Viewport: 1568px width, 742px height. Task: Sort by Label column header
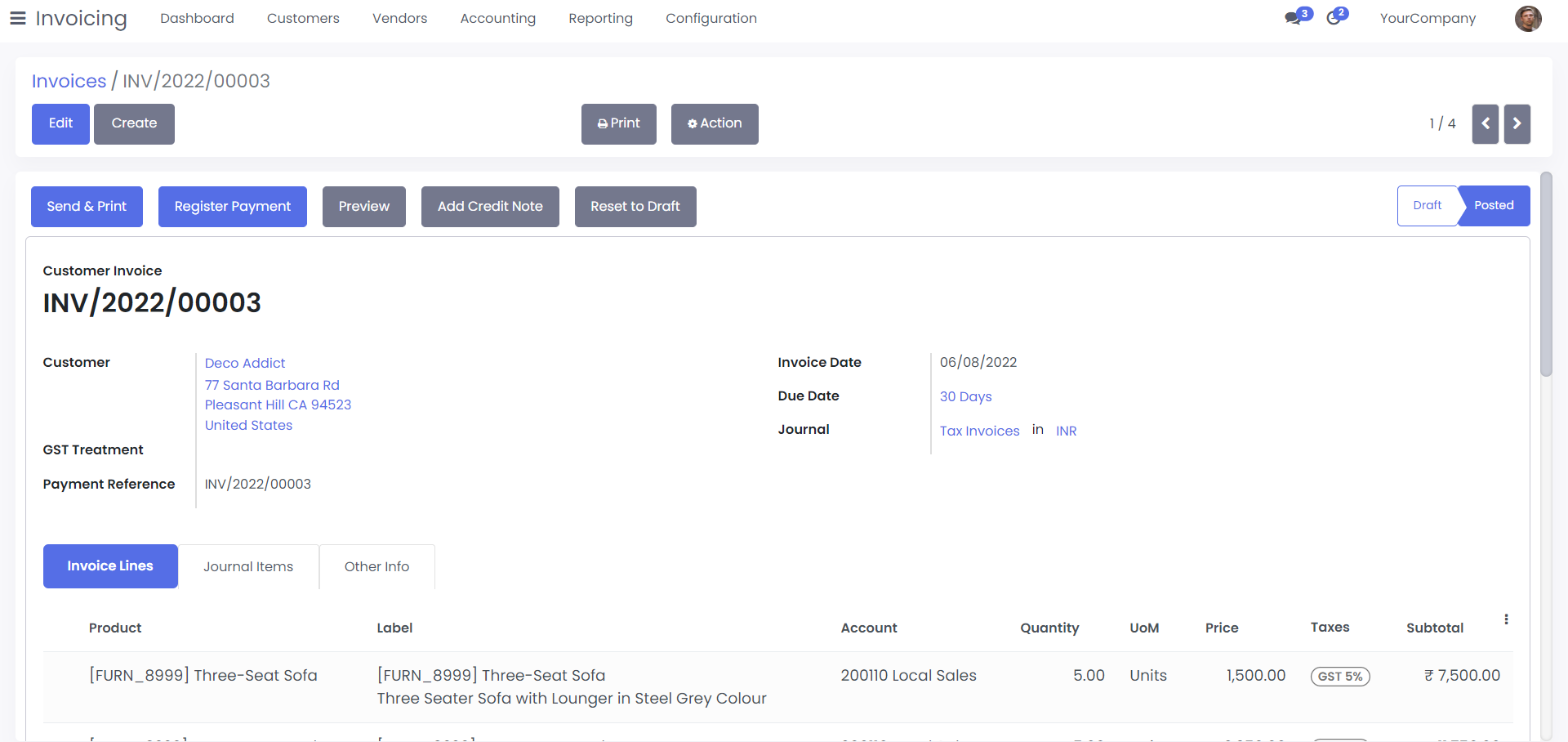coord(394,628)
